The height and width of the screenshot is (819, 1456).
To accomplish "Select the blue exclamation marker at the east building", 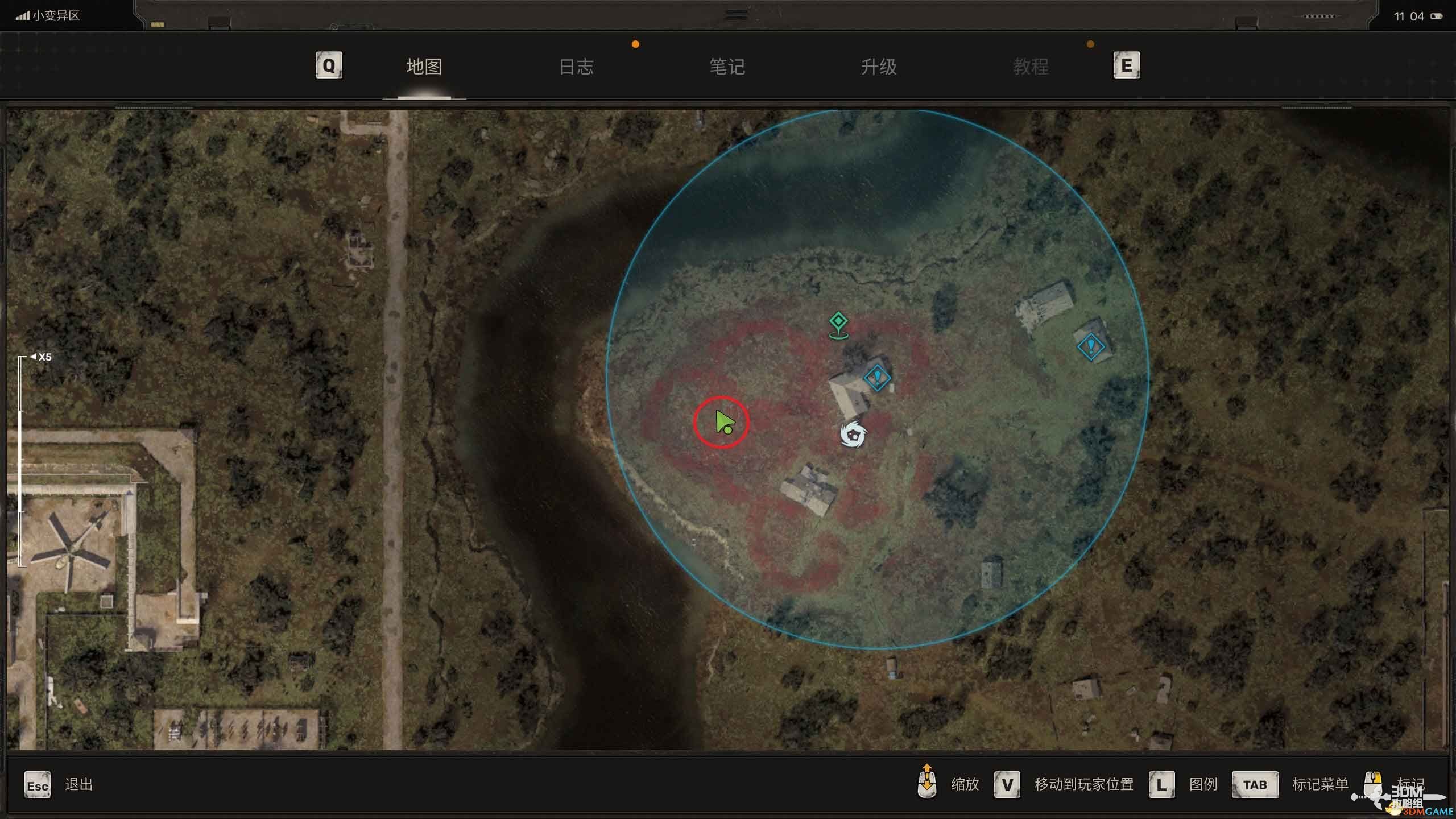I will click(1091, 346).
